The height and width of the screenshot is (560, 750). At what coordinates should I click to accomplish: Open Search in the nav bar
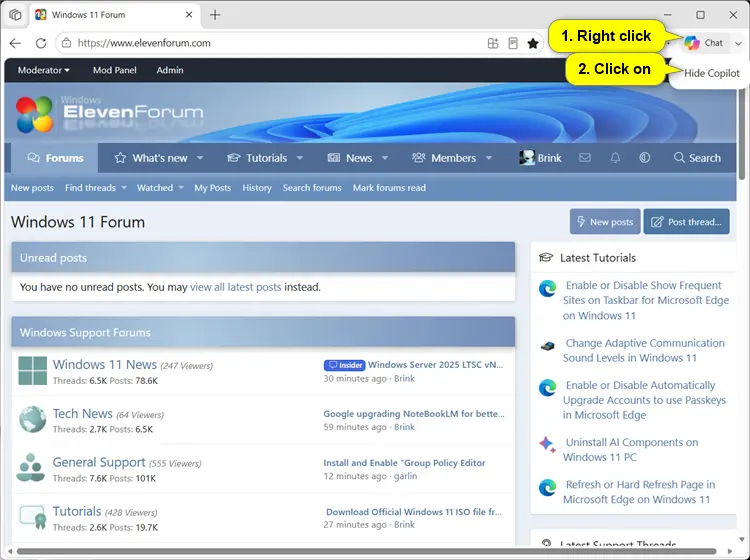697,158
